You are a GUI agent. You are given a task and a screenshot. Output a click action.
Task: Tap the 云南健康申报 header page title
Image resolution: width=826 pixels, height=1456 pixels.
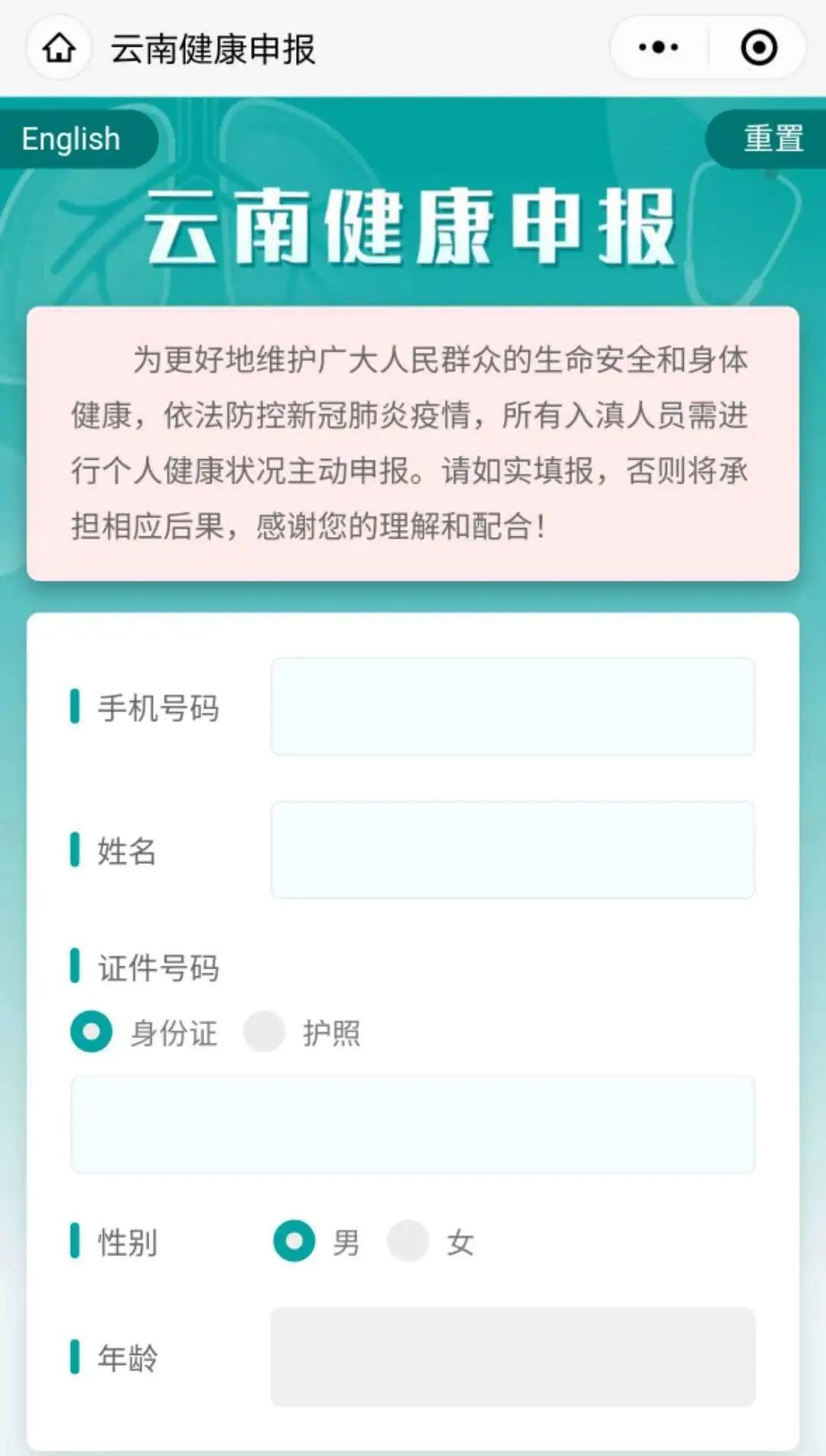click(213, 49)
